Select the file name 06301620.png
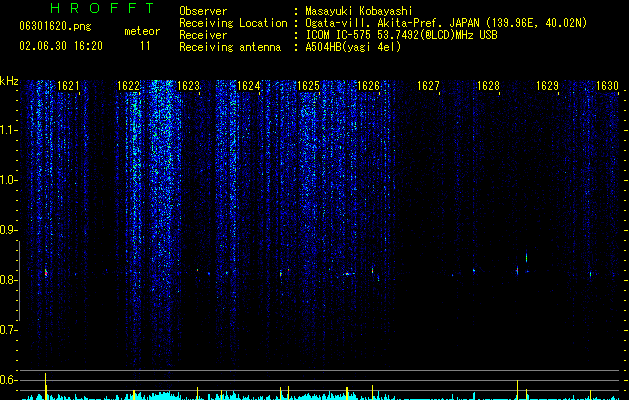 click(55, 26)
